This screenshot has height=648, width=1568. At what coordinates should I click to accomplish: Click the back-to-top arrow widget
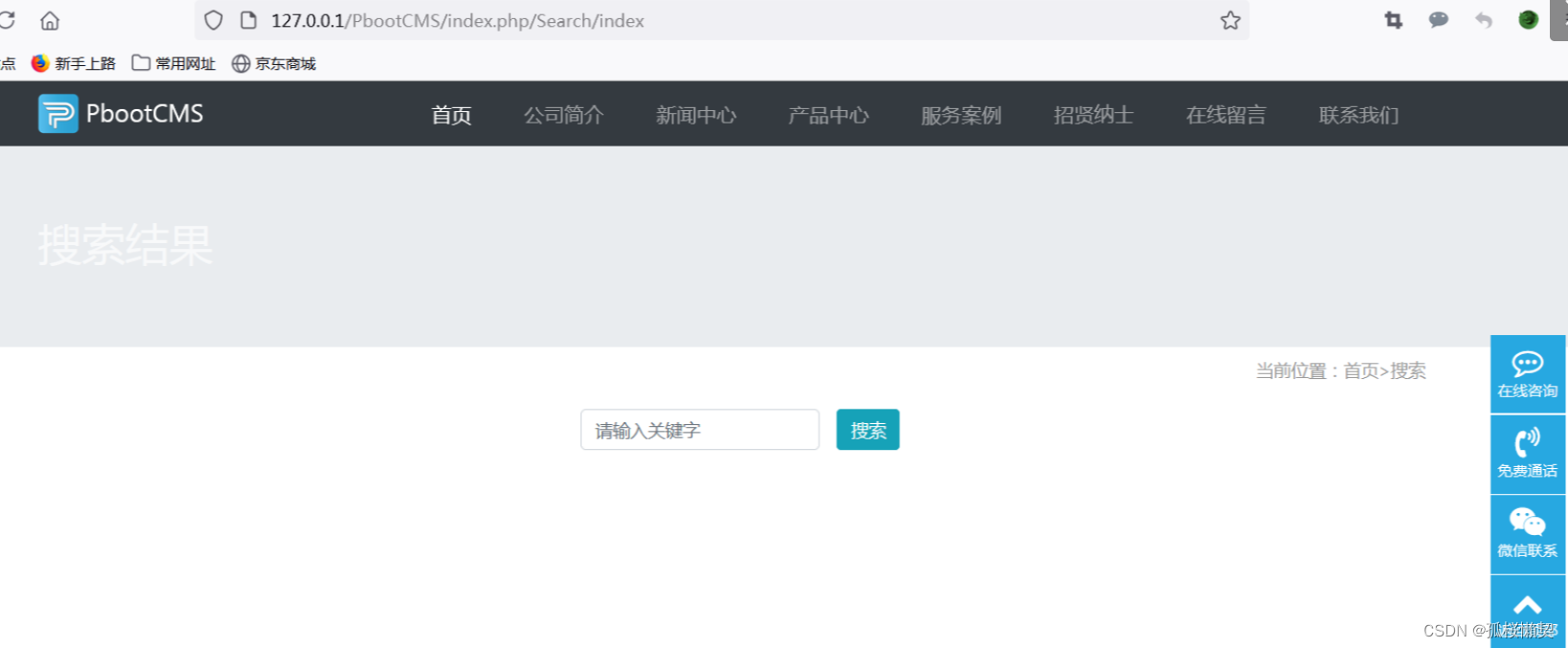tap(1528, 612)
